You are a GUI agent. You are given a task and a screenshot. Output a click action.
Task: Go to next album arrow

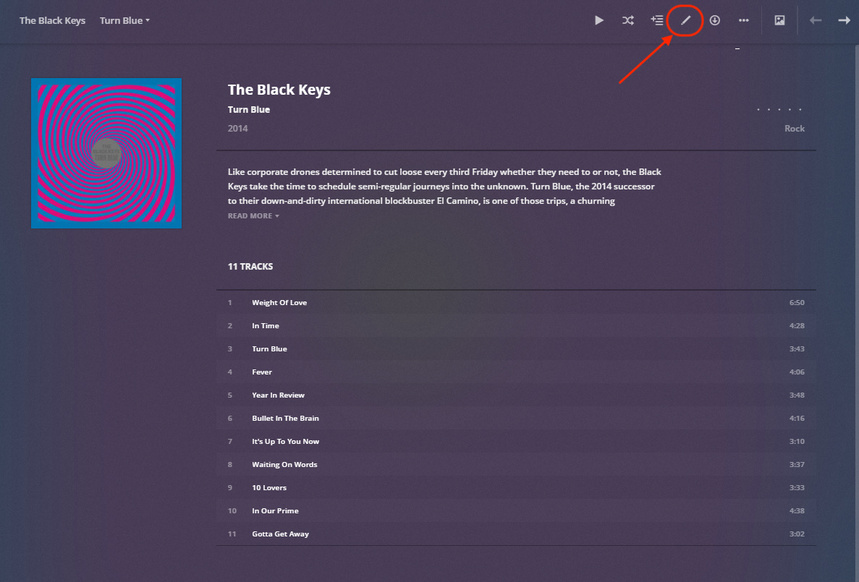point(843,20)
